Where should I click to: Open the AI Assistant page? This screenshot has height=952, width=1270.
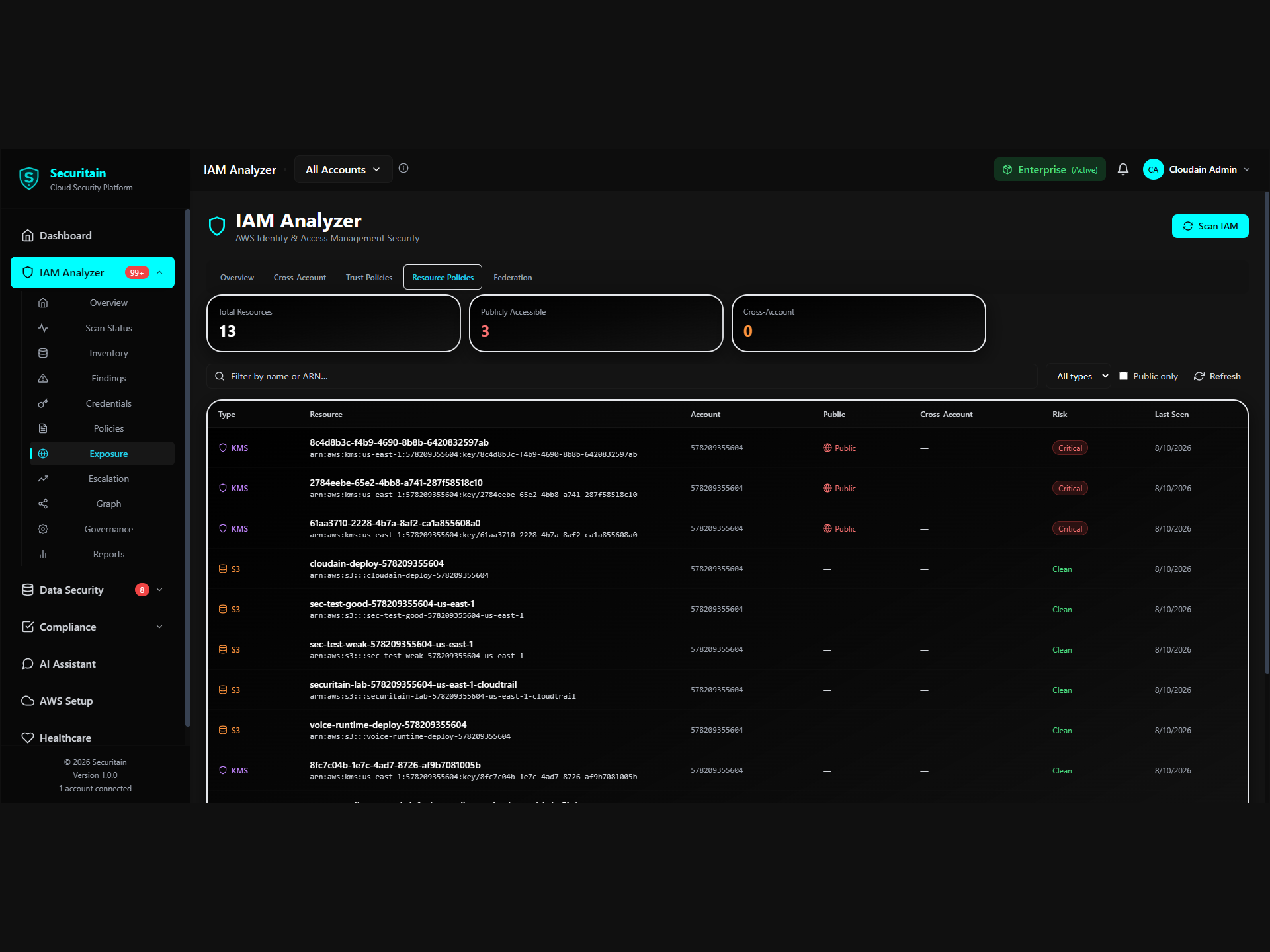point(93,664)
